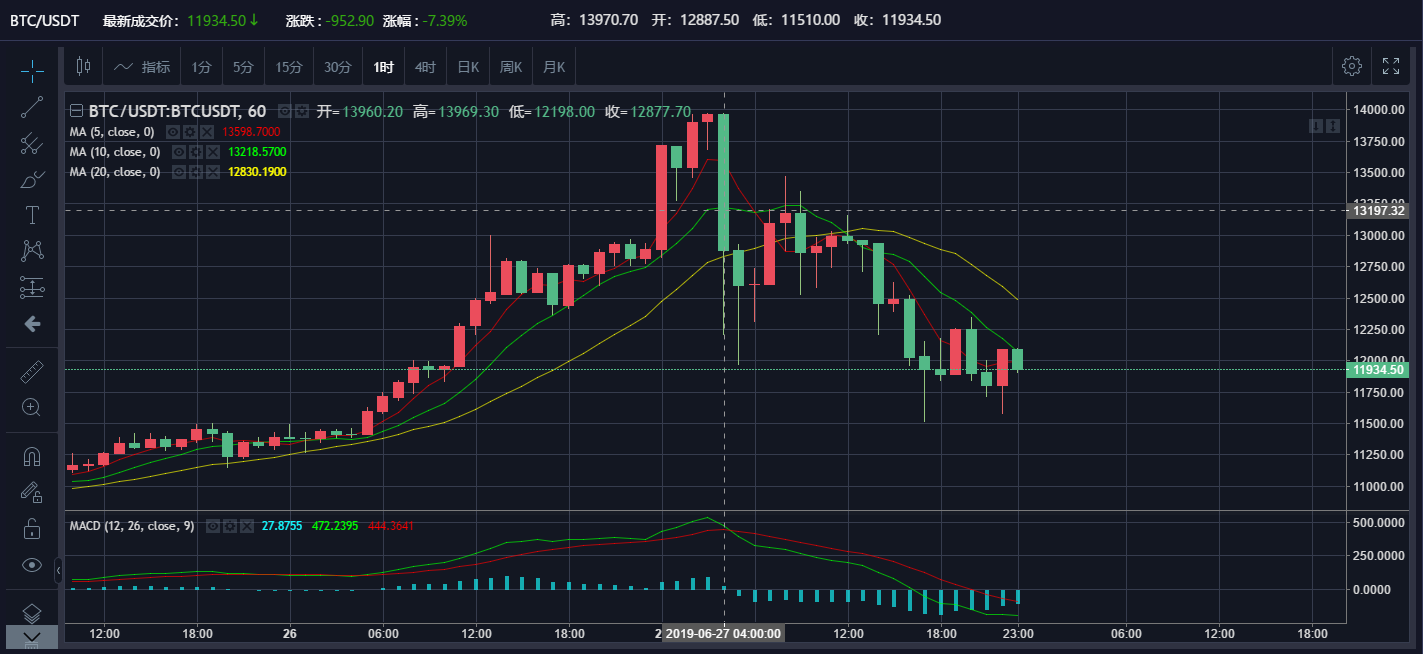Select the text annotation tool

point(32,215)
